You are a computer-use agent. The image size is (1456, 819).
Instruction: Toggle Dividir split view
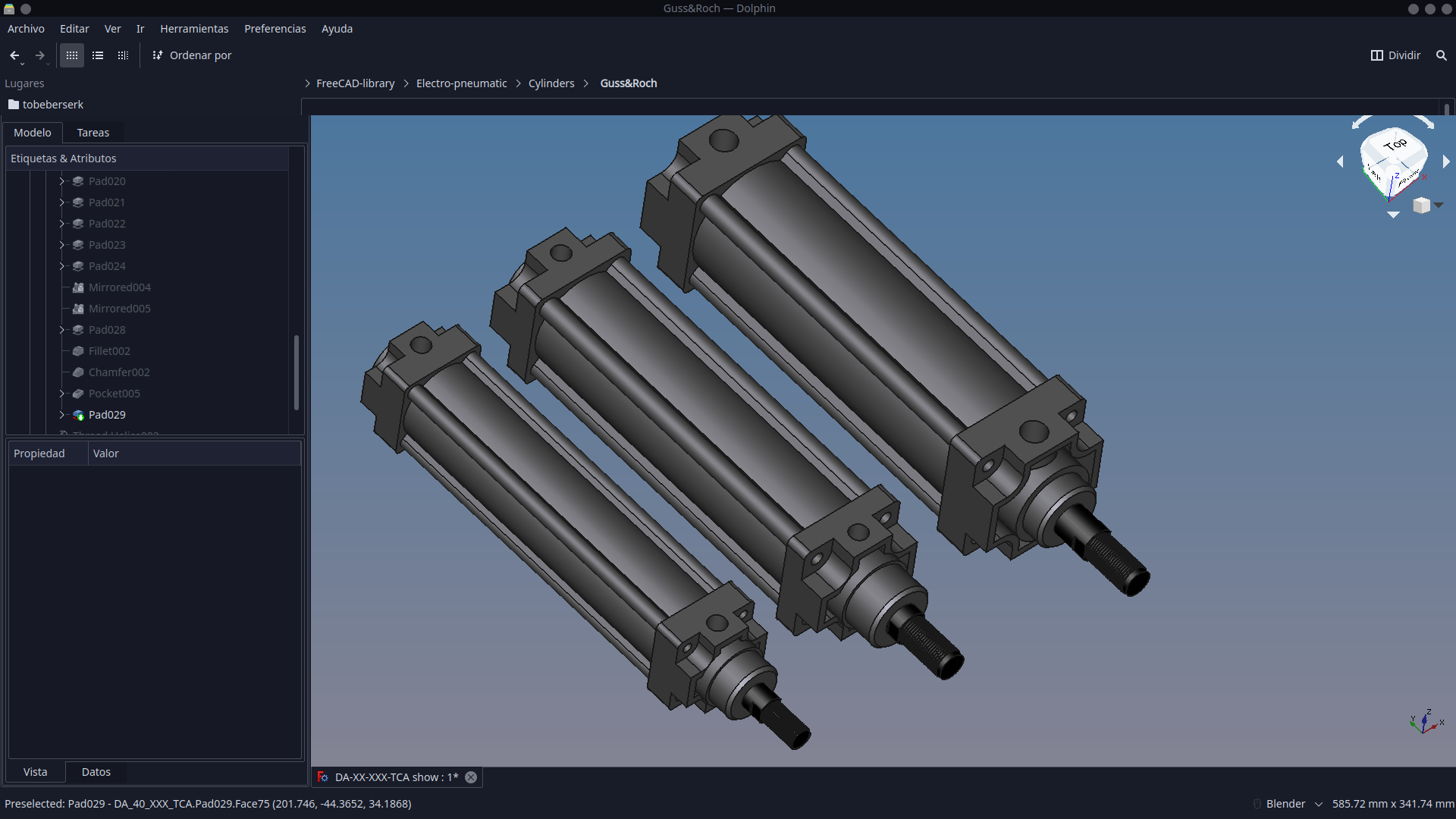click(x=1395, y=55)
